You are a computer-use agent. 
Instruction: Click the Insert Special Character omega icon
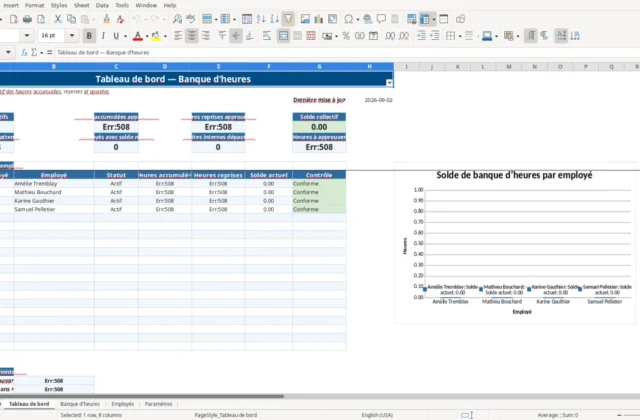tap(349, 19)
